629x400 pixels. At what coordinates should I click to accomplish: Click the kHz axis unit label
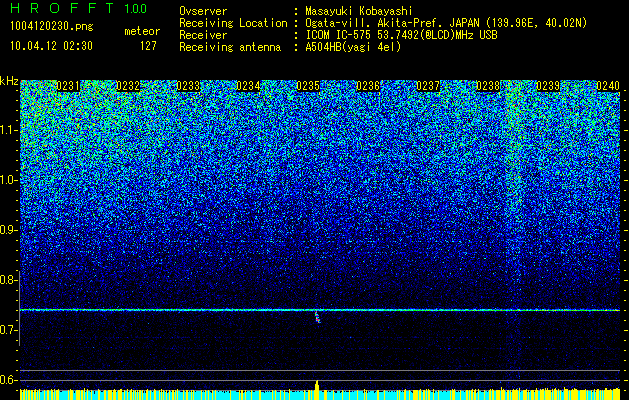click(9, 82)
